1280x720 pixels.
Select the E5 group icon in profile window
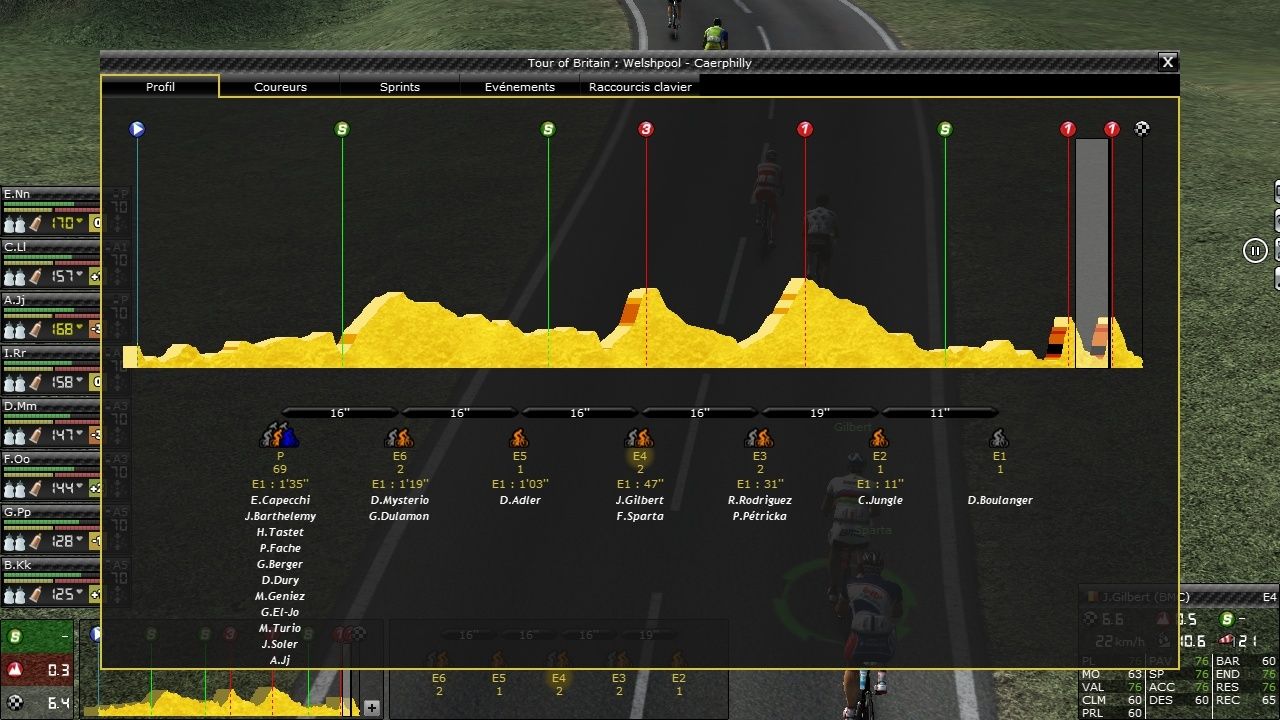pyautogui.click(x=520, y=437)
